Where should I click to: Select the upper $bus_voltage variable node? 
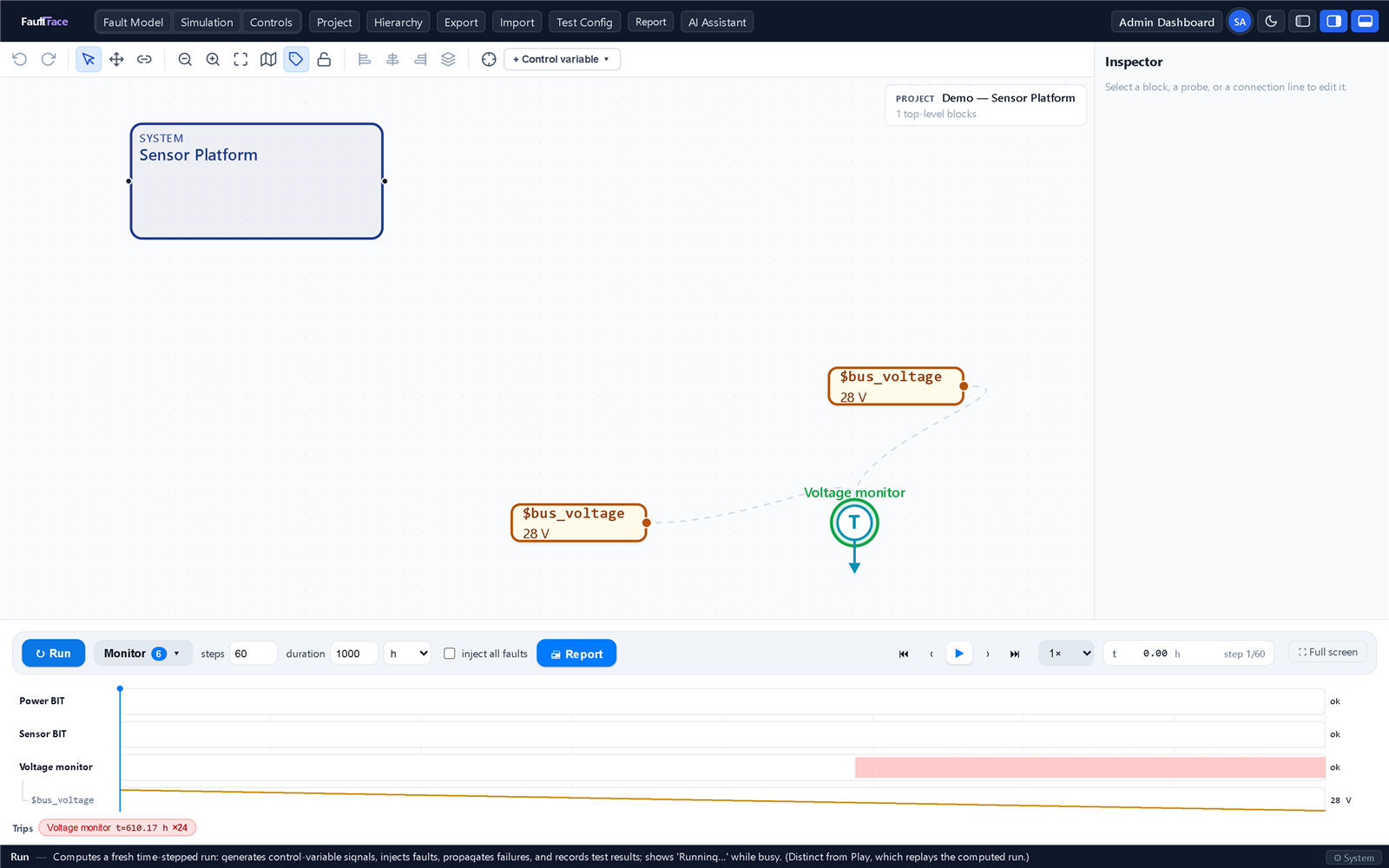click(x=896, y=386)
